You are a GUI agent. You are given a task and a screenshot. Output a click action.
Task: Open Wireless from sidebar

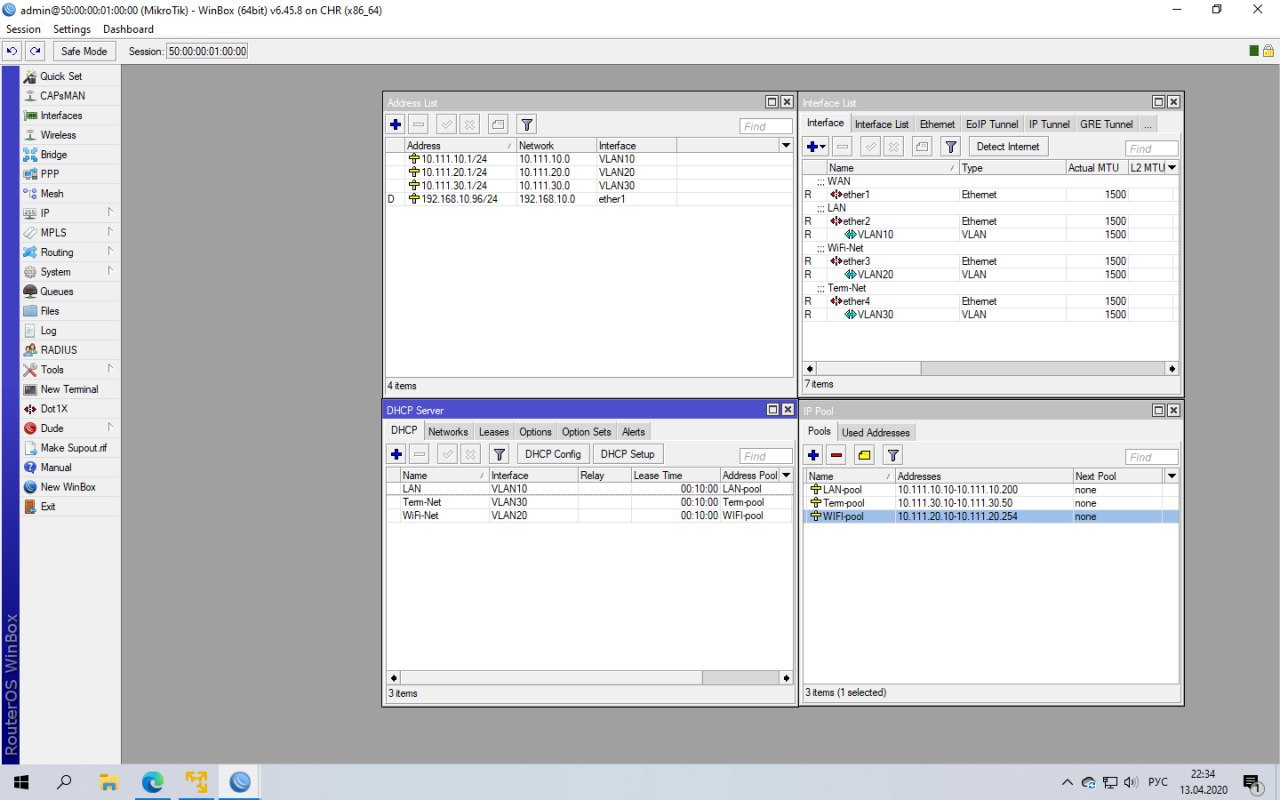pos(58,135)
